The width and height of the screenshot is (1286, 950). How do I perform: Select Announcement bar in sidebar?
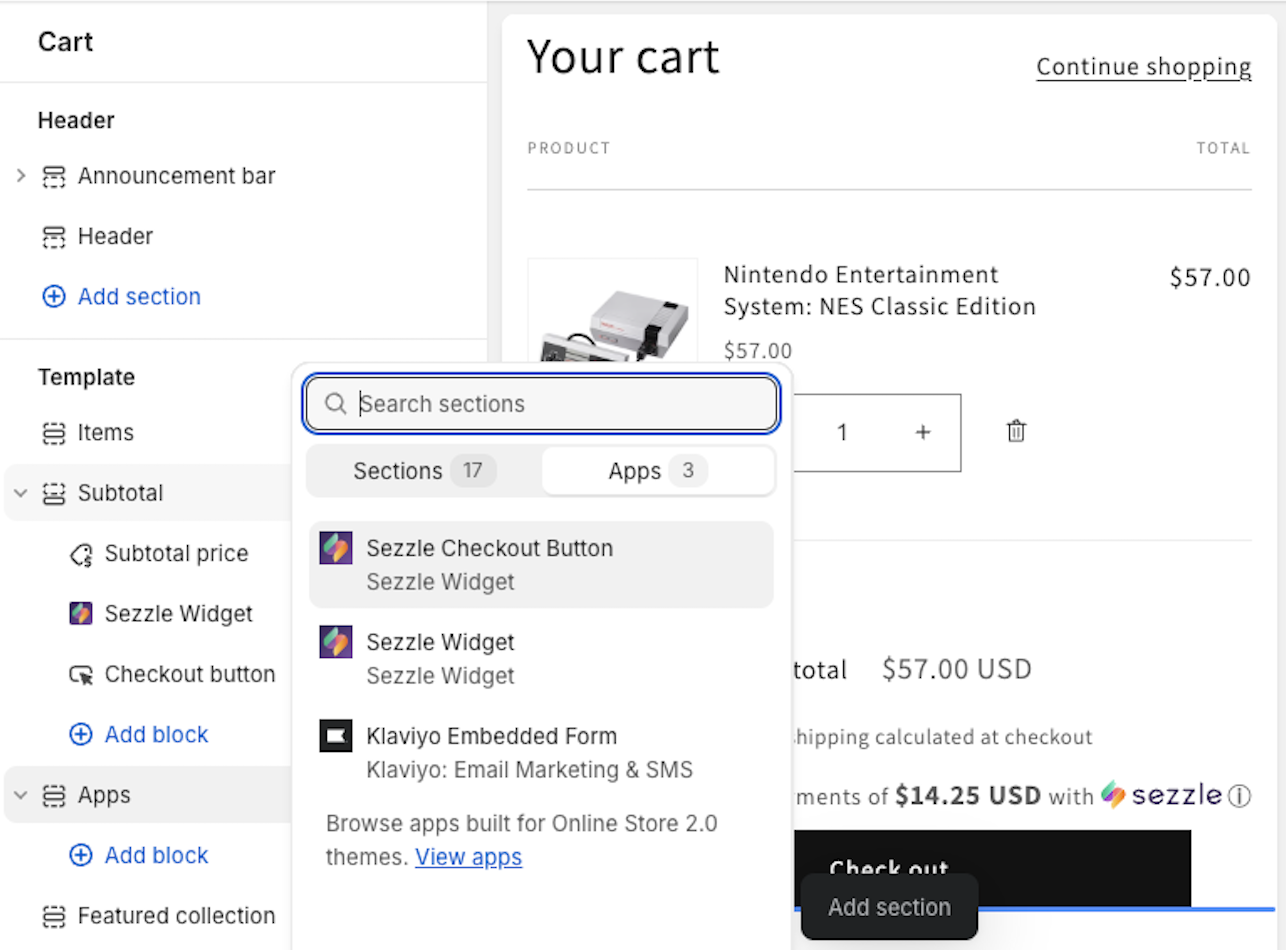pos(176,177)
